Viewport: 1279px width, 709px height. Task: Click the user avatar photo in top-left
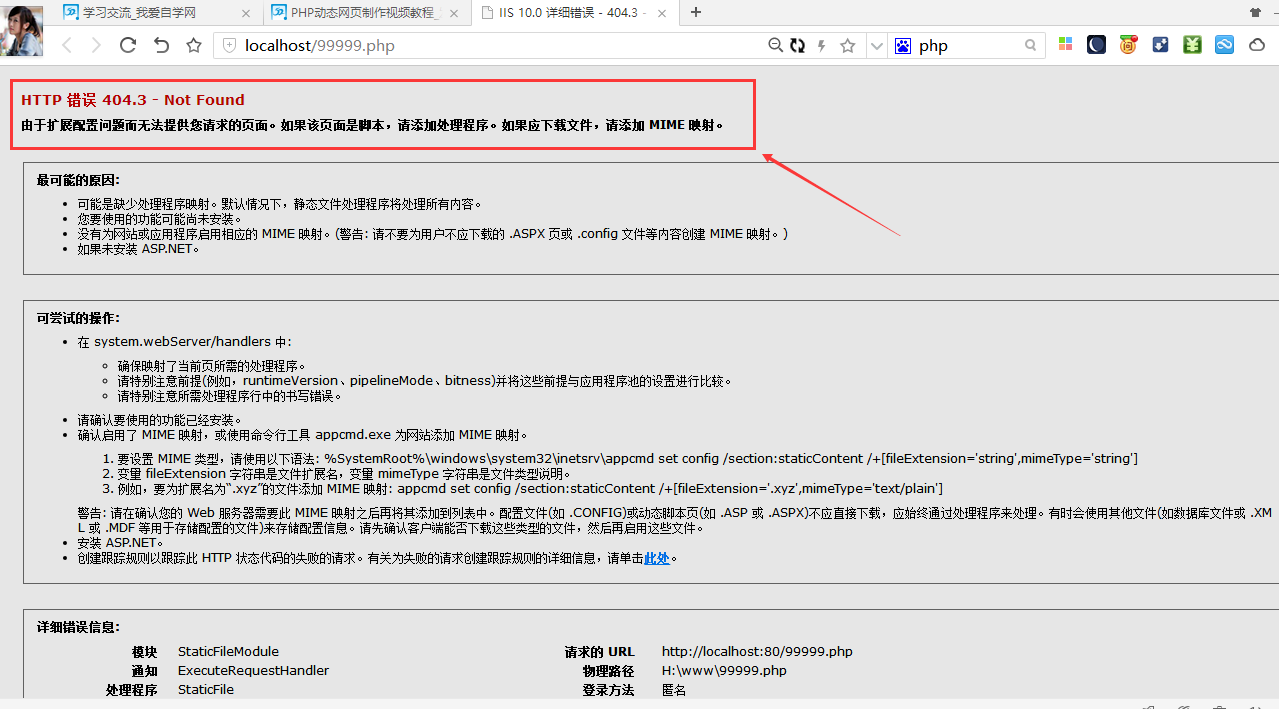coord(22,30)
